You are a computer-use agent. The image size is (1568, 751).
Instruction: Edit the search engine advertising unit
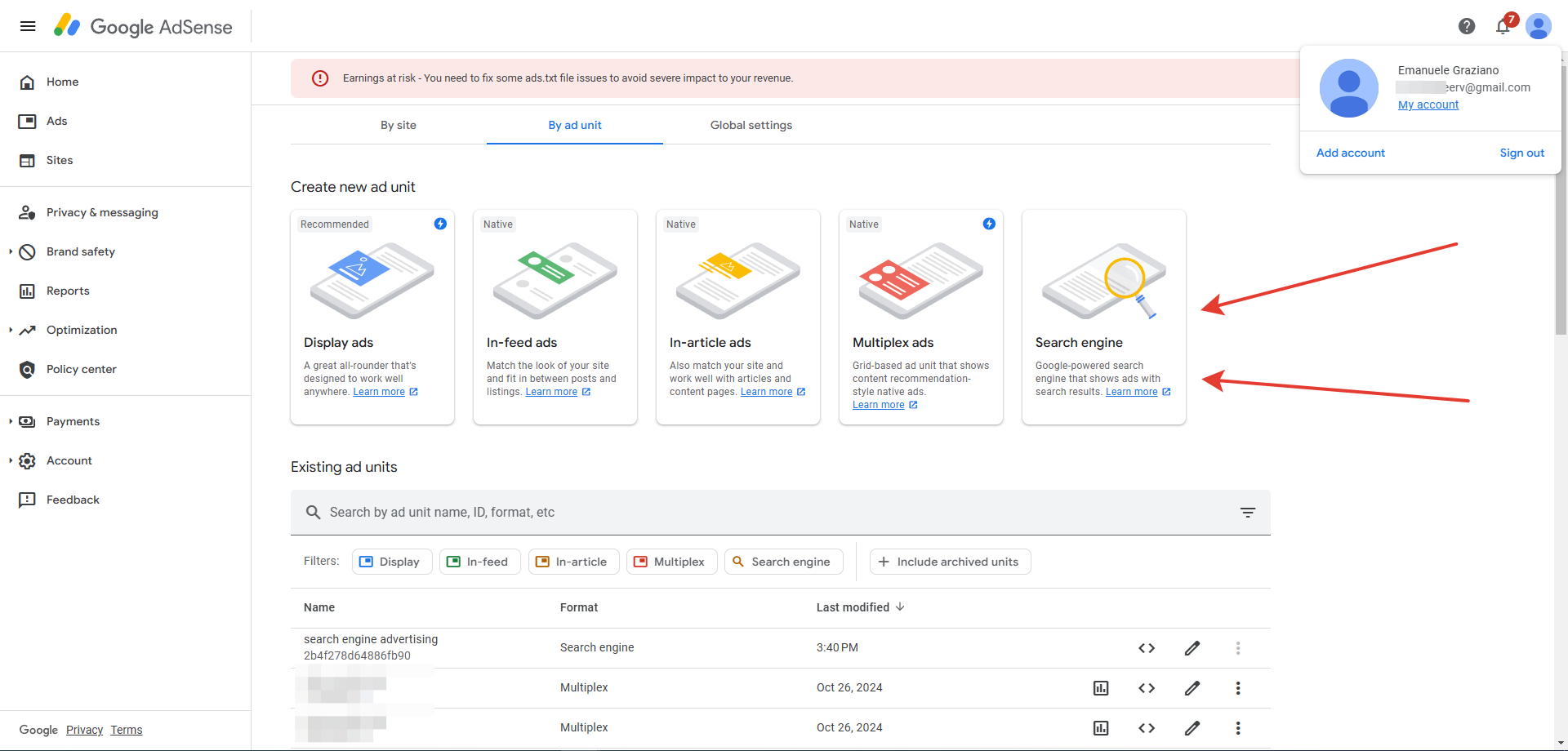click(x=1192, y=648)
